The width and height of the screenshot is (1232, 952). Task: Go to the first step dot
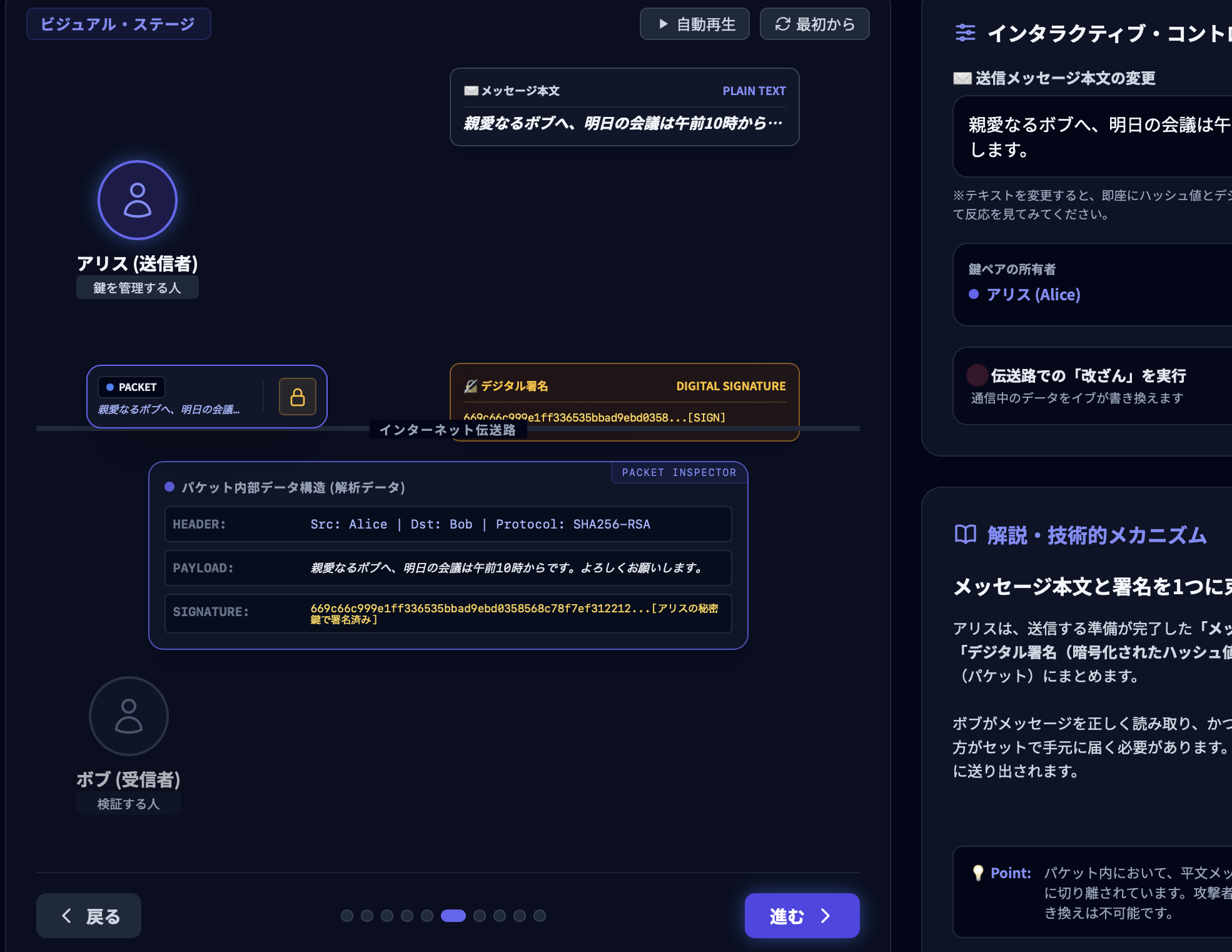(x=347, y=916)
